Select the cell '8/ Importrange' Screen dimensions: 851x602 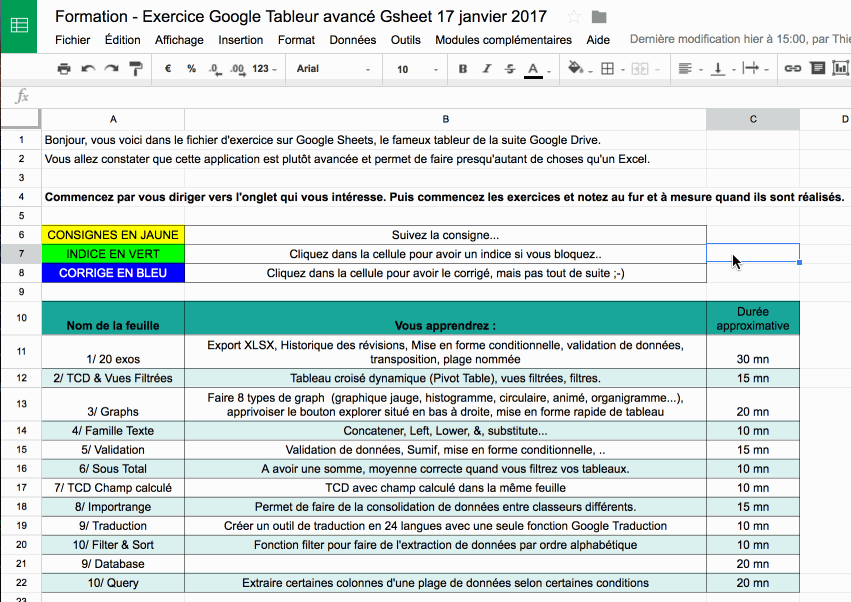113,507
